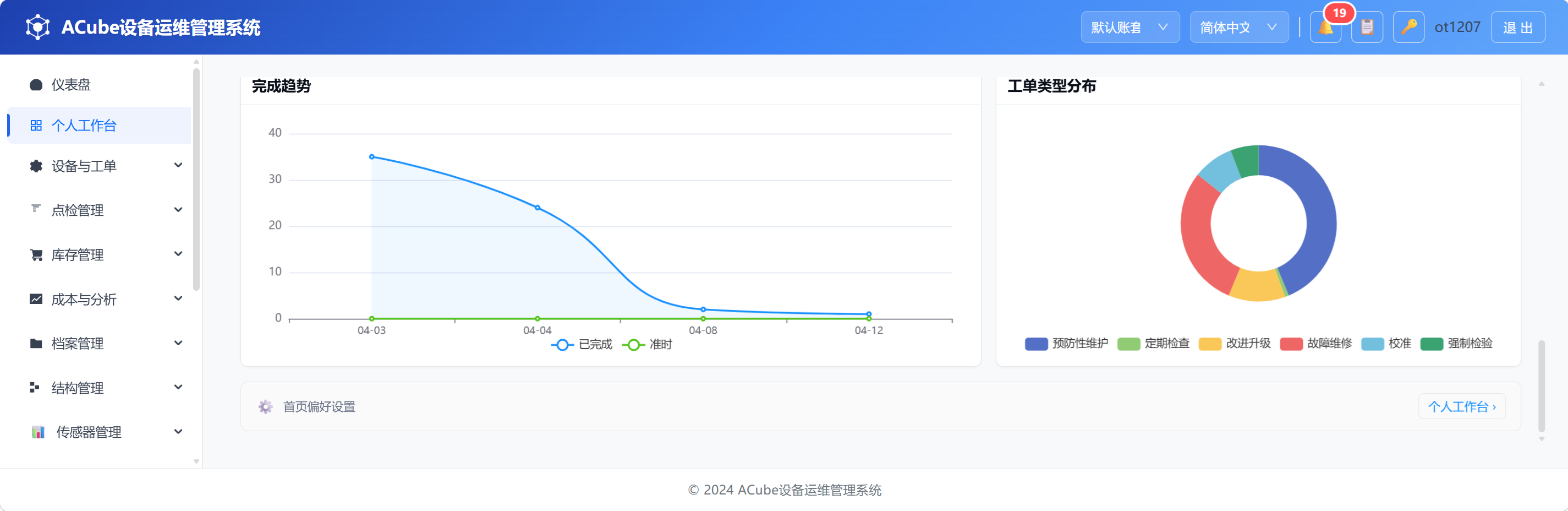This screenshot has height=511, width=1568.
Task: Toggle the 准时 series in chart legend
Action: point(647,345)
